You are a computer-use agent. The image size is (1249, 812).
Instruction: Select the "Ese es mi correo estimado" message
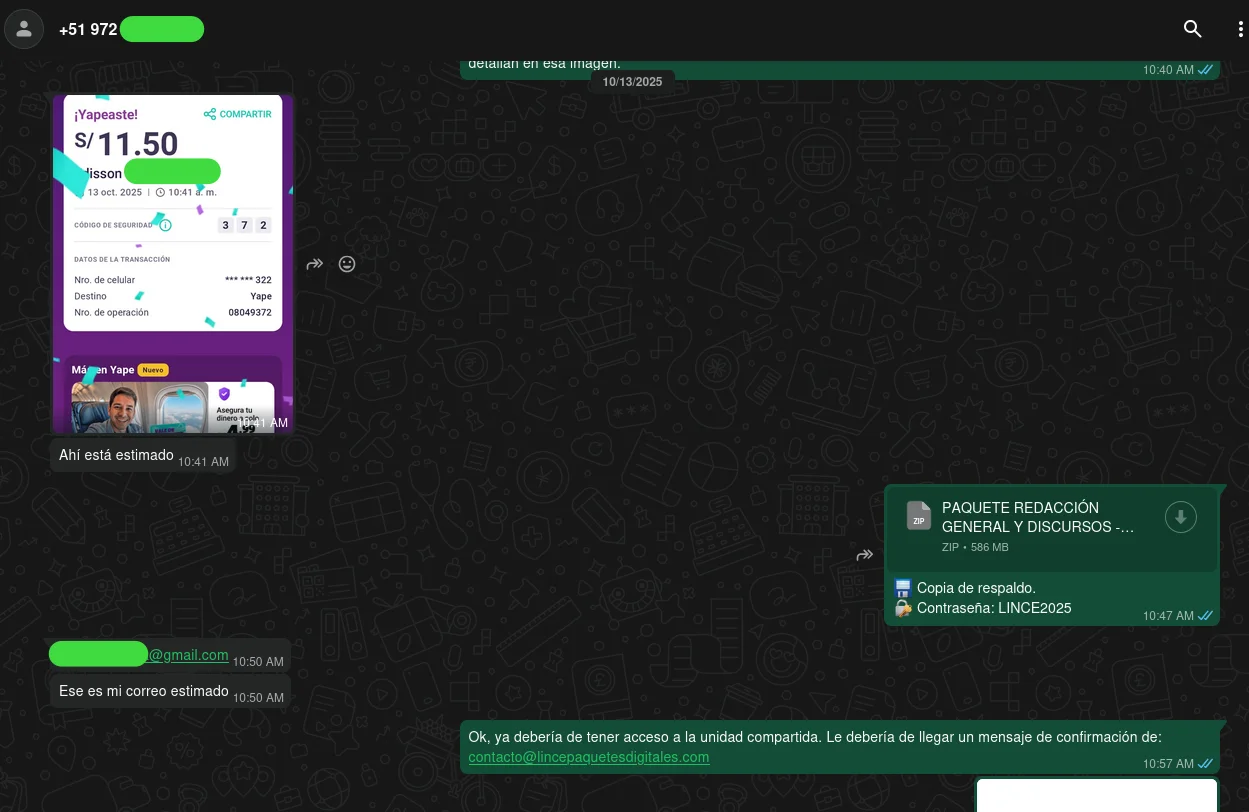tap(143, 691)
